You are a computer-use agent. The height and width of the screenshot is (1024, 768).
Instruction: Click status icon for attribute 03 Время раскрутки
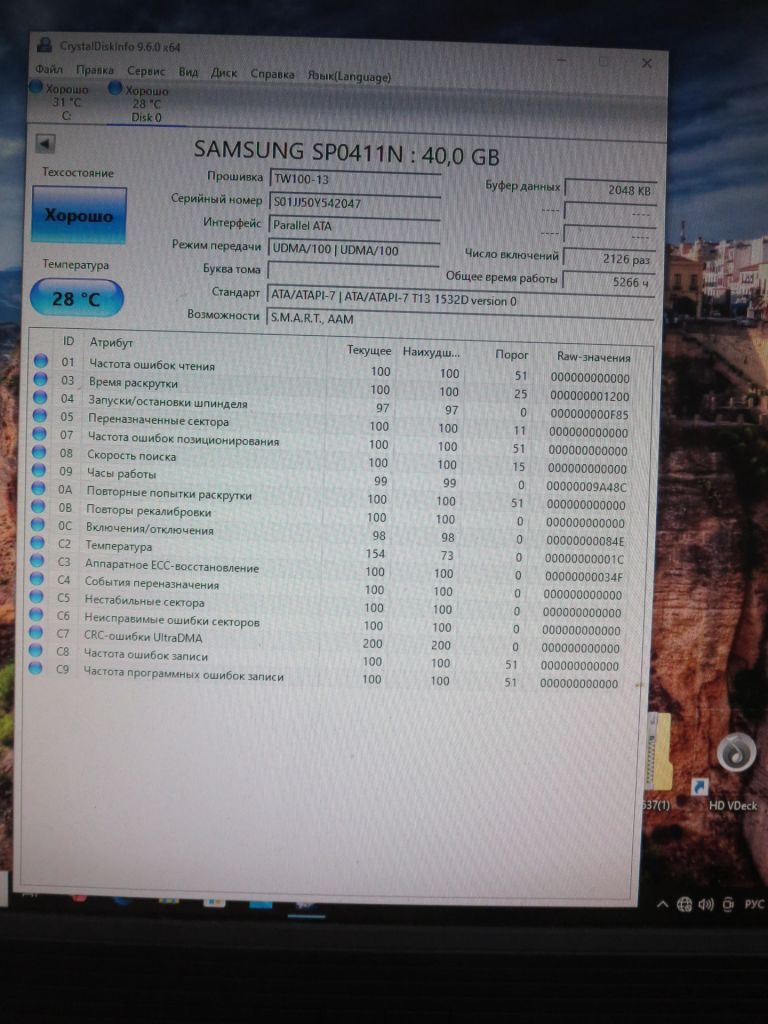click(x=40, y=379)
